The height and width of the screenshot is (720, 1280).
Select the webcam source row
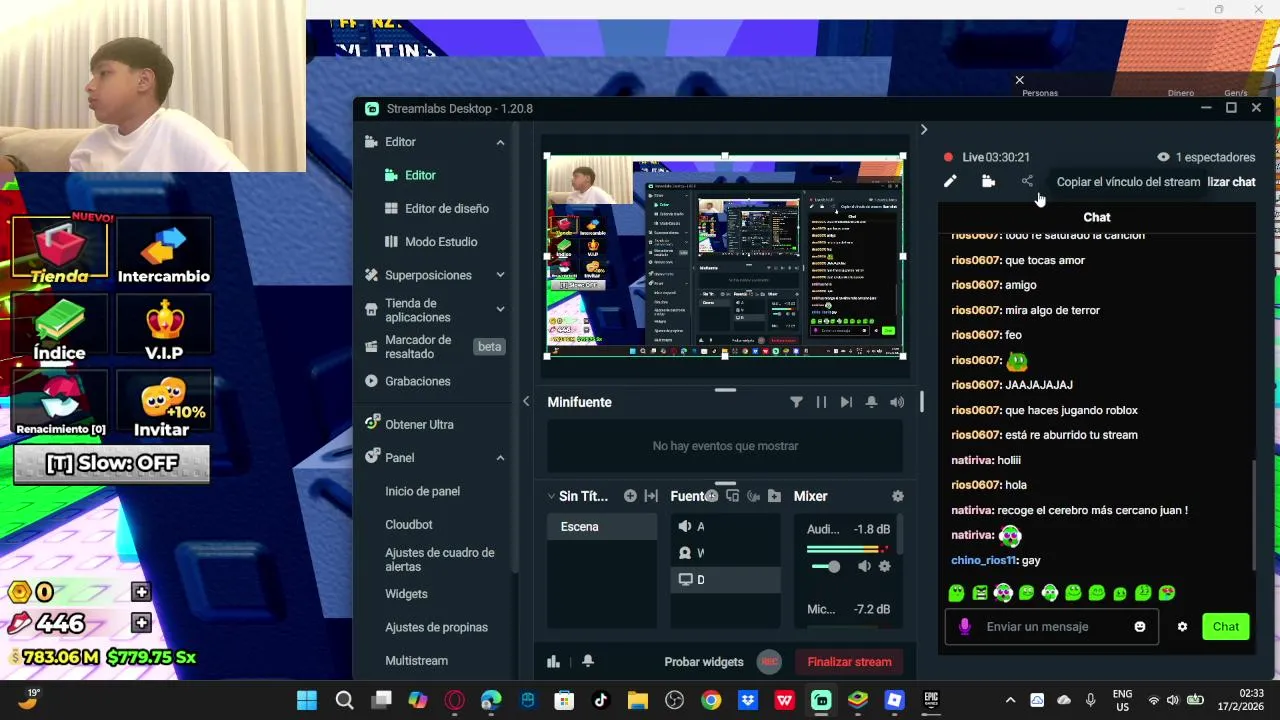(x=725, y=553)
